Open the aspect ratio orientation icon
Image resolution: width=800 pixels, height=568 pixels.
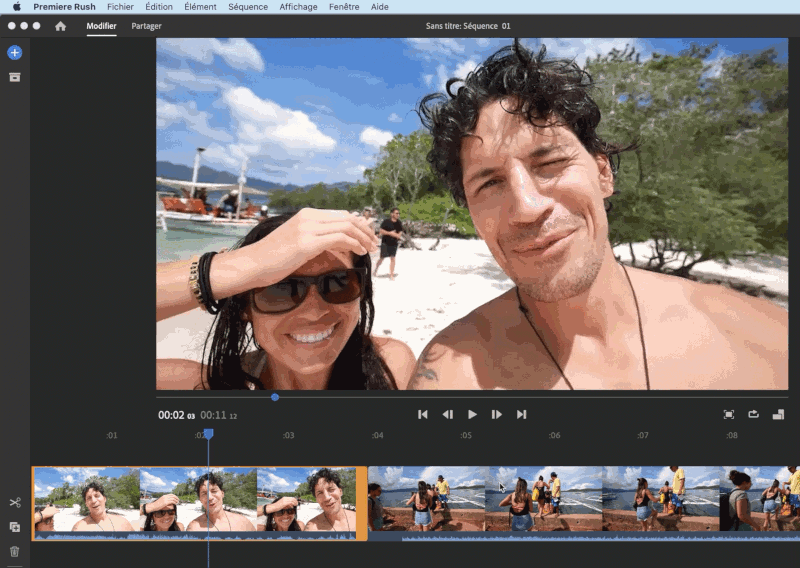click(778, 414)
